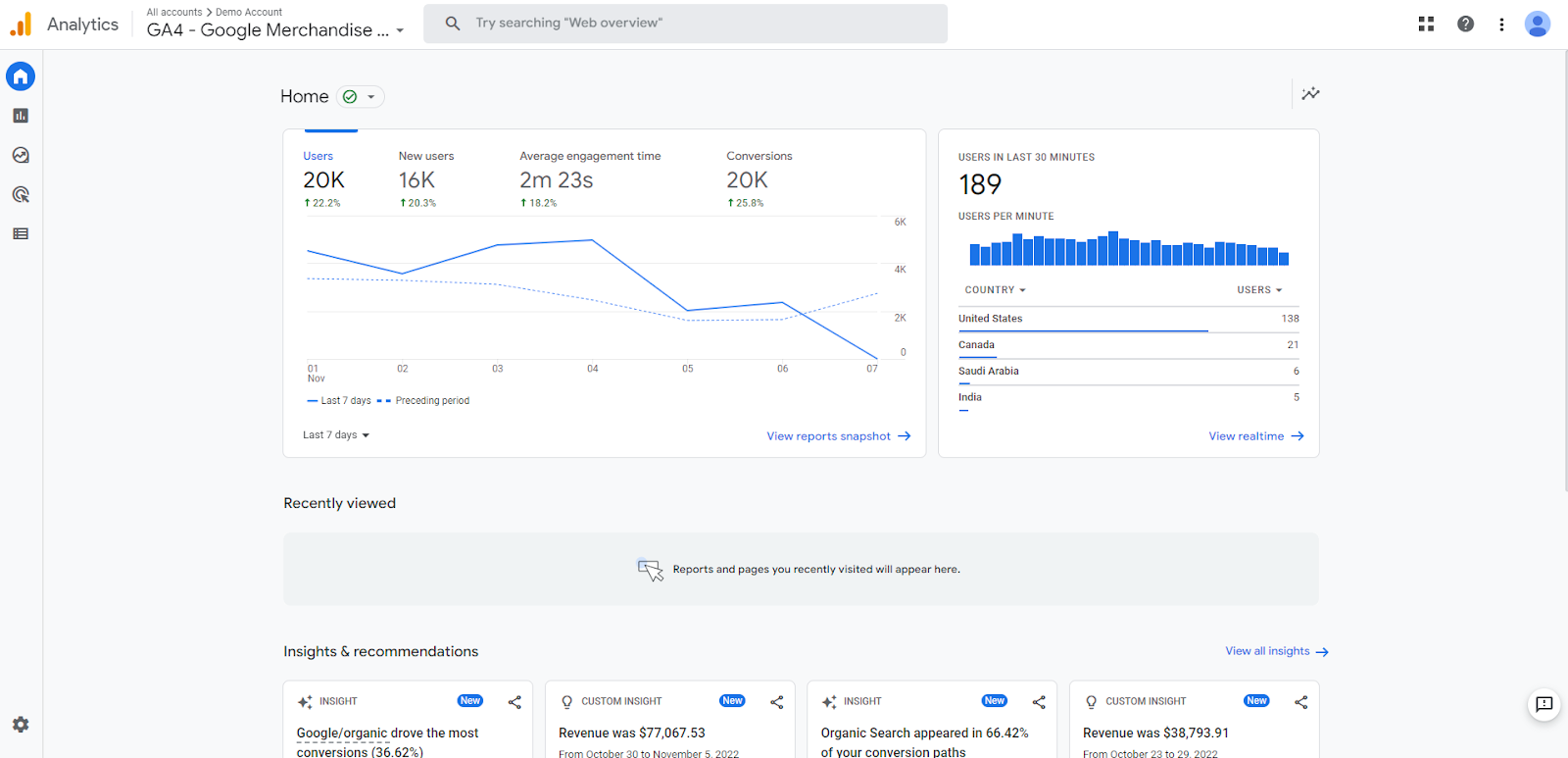
Task: Click the users per minute bar chart
Action: (x=1129, y=249)
